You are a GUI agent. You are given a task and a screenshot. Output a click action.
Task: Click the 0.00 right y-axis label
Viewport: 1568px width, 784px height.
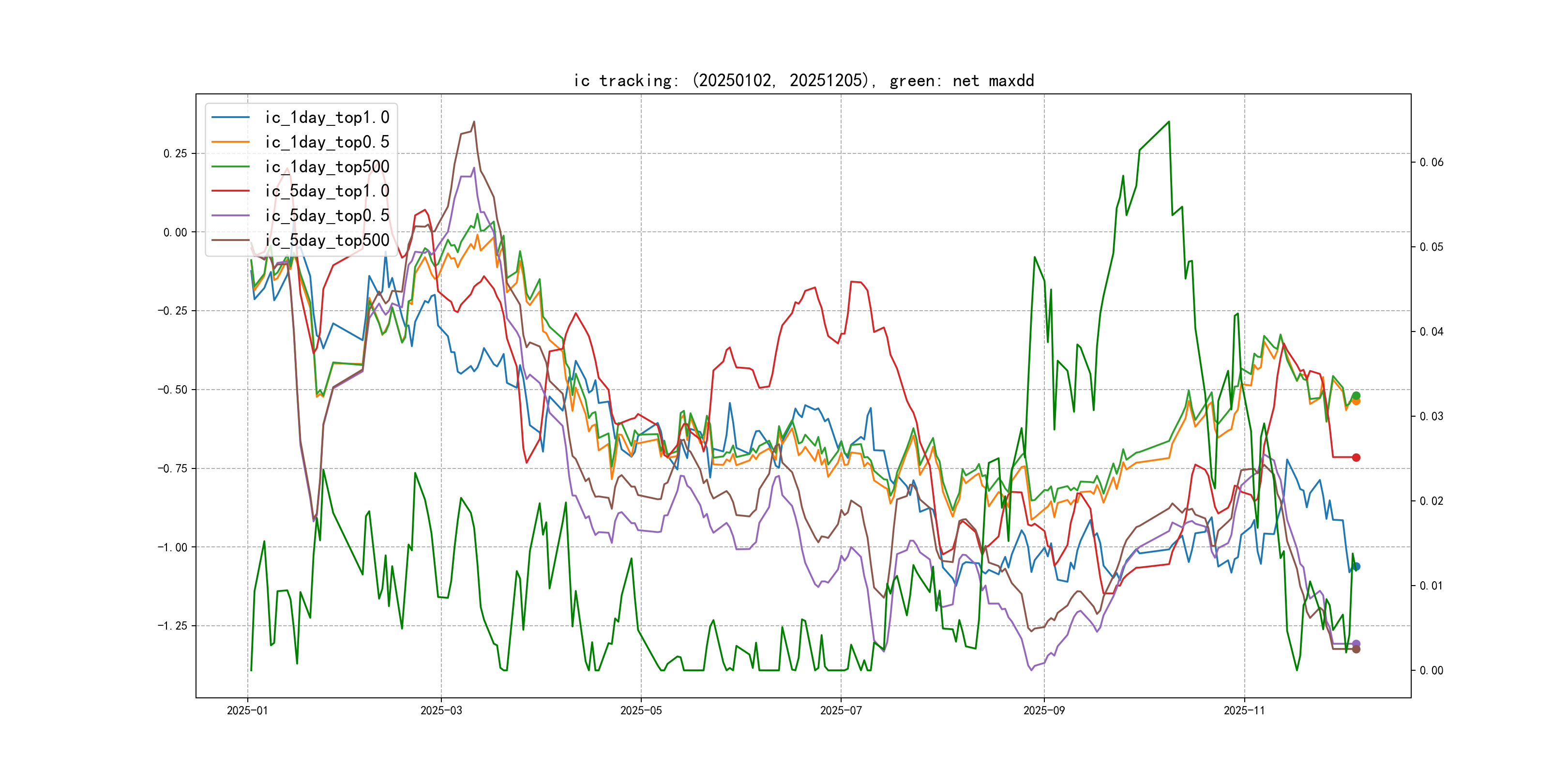(x=1431, y=671)
